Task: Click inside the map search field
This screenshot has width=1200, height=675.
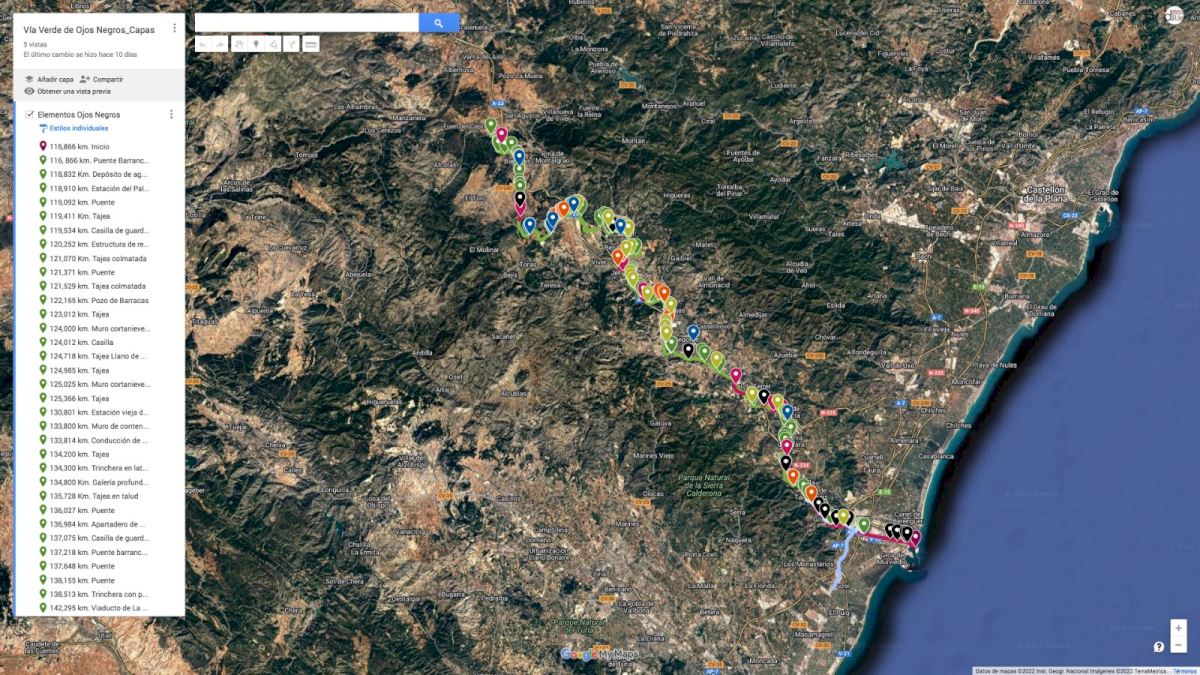Action: click(x=307, y=23)
